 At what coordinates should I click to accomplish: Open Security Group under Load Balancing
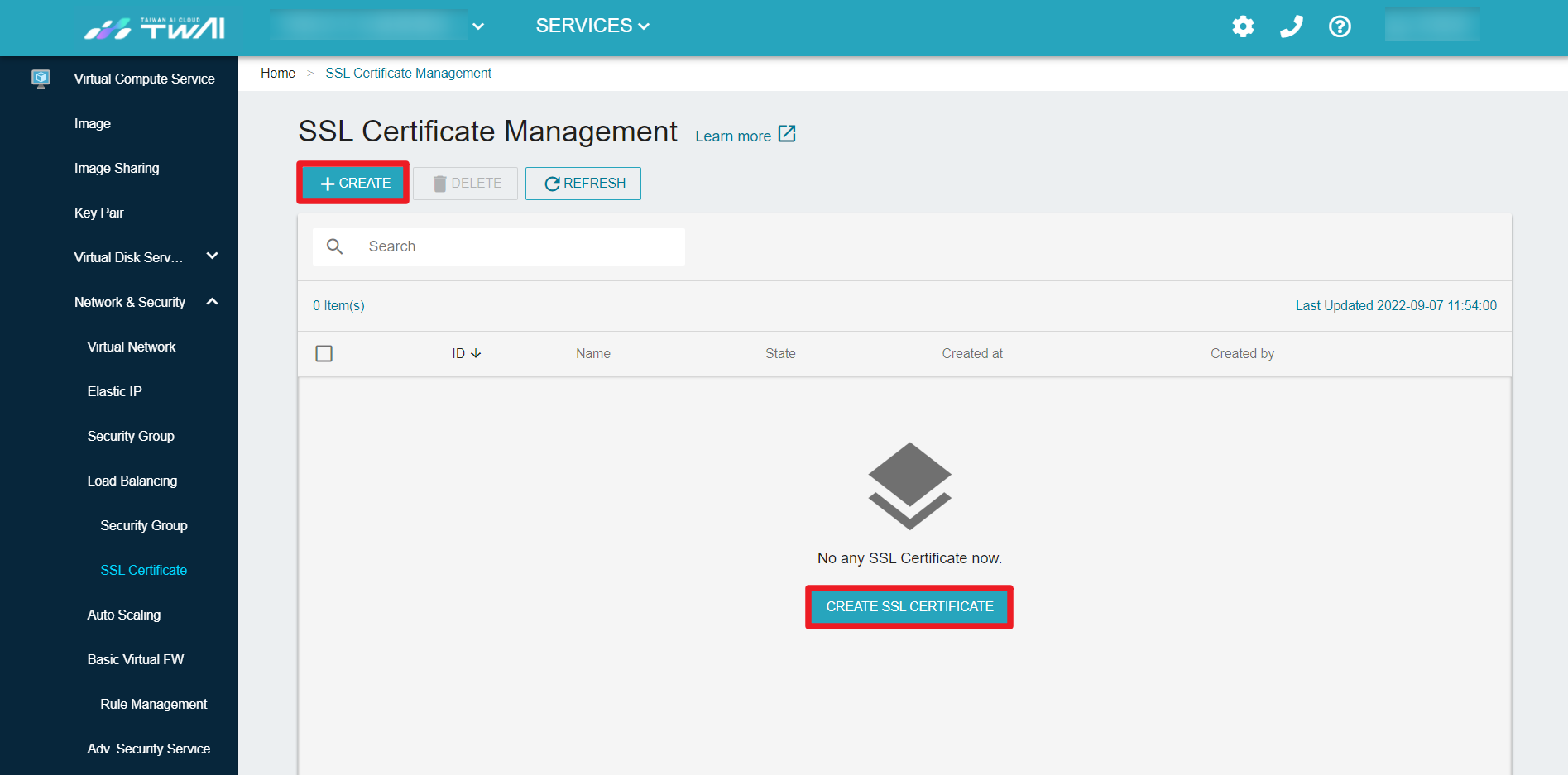coord(144,525)
